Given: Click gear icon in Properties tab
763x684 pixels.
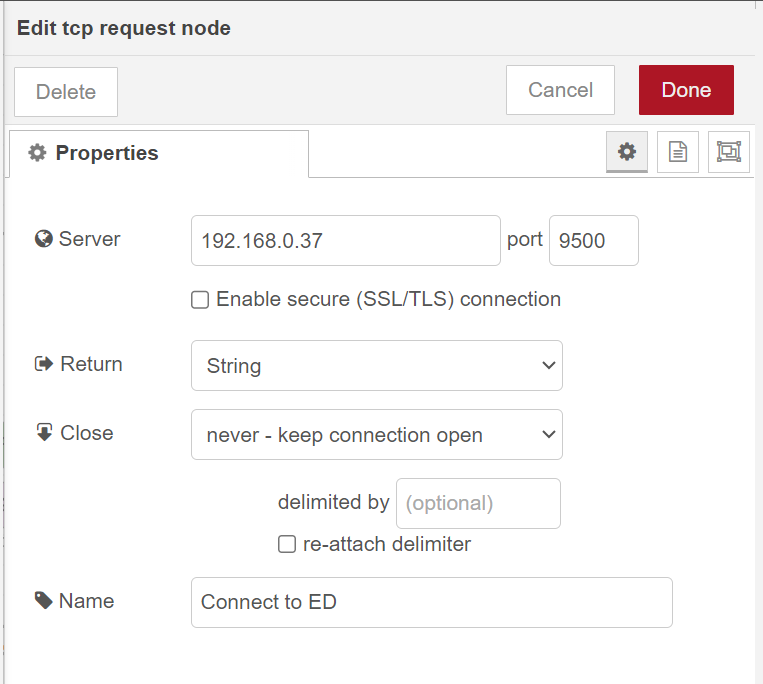Looking at the screenshot, I should (x=37, y=153).
